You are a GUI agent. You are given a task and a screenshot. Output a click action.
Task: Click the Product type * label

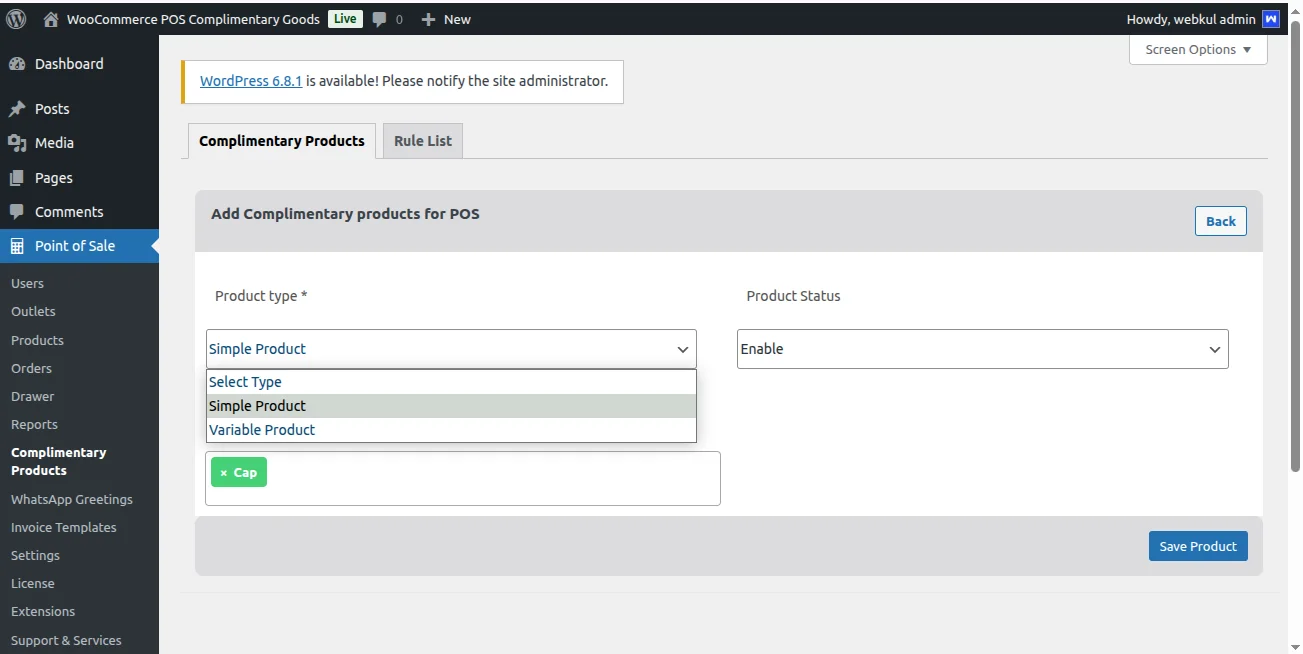[261, 296]
